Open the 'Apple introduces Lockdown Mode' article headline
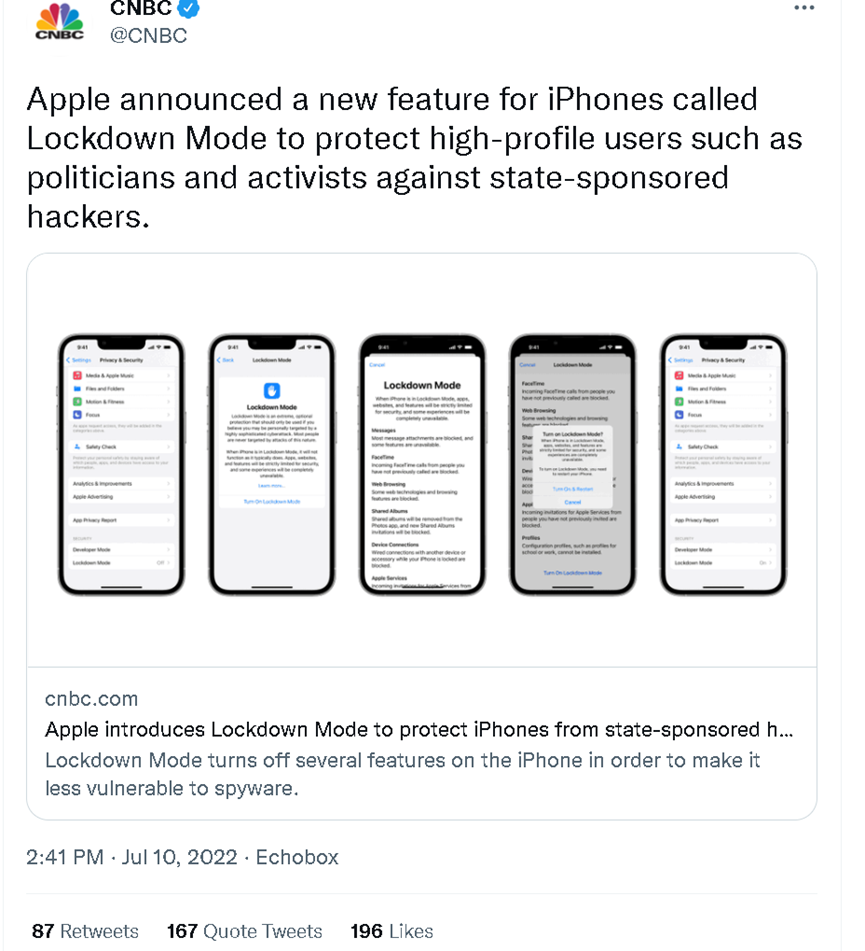 pyautogui.click(x=420, y=730)
